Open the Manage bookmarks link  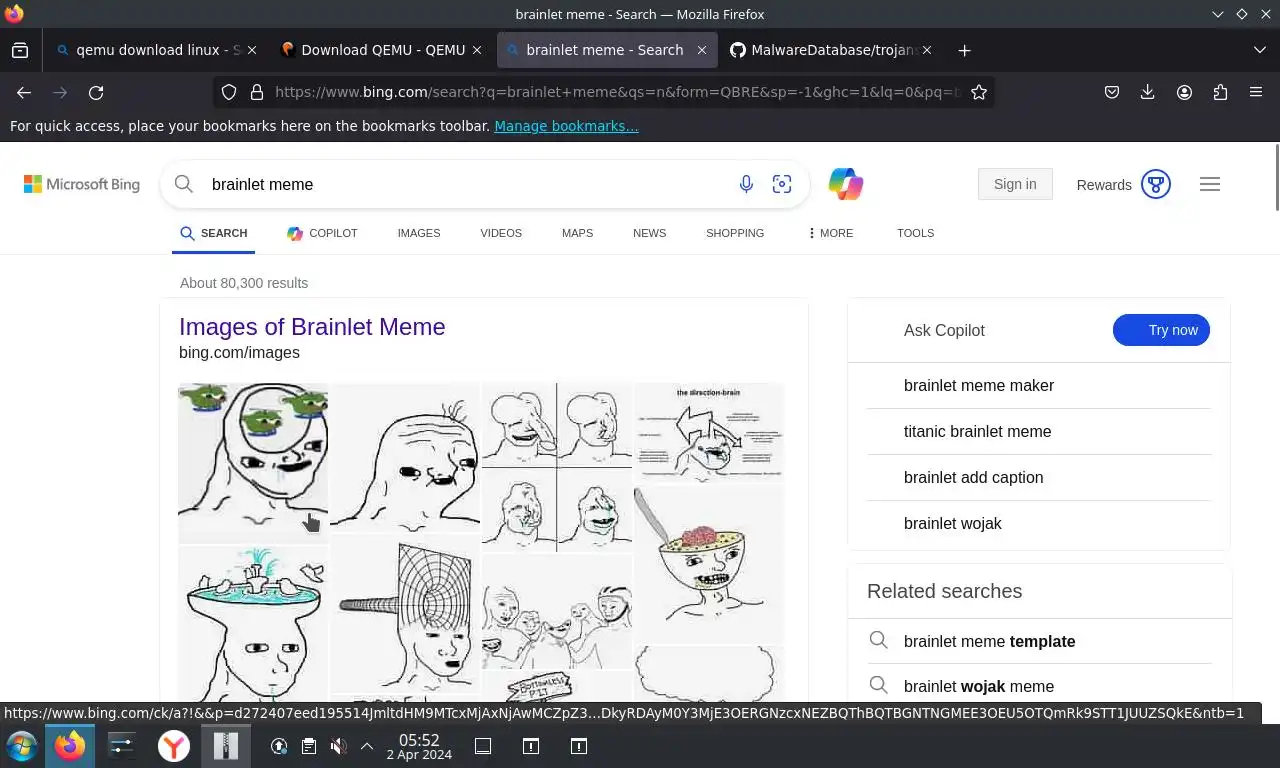[x=566, y=126]
